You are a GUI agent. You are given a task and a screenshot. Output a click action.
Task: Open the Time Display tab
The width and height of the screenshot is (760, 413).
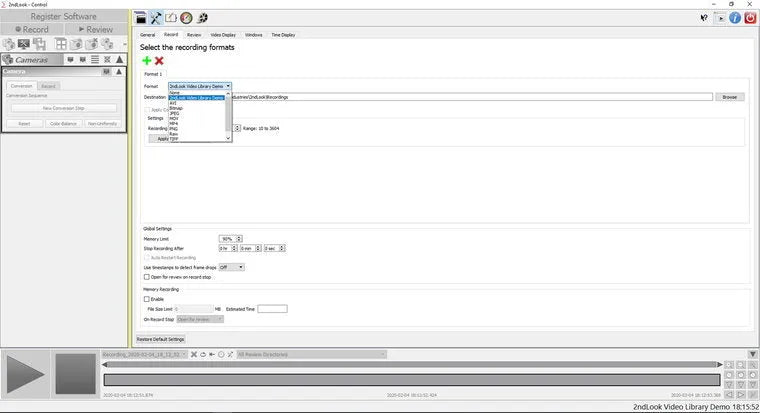(281, 34)
